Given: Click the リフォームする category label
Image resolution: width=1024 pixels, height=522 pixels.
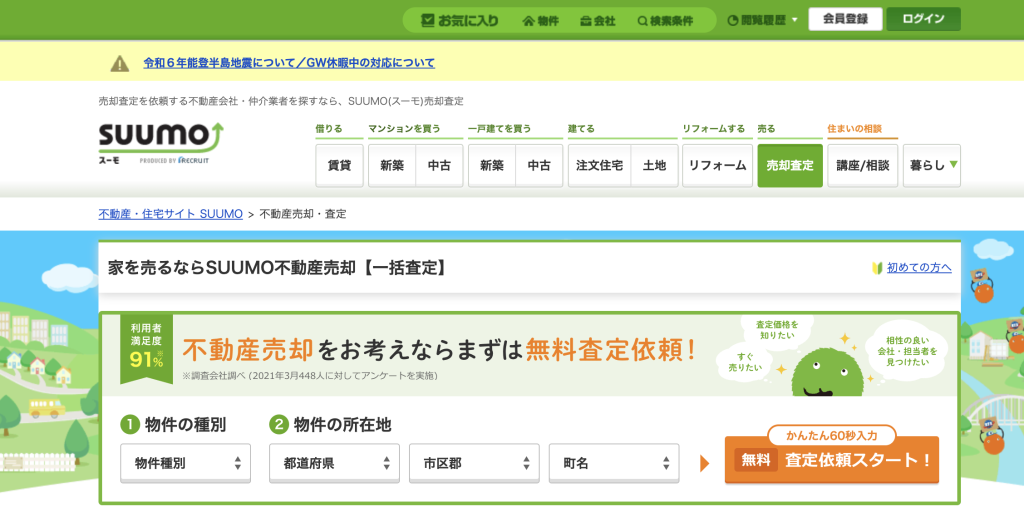Looking at the screenshot, I should tap(714, 129).
